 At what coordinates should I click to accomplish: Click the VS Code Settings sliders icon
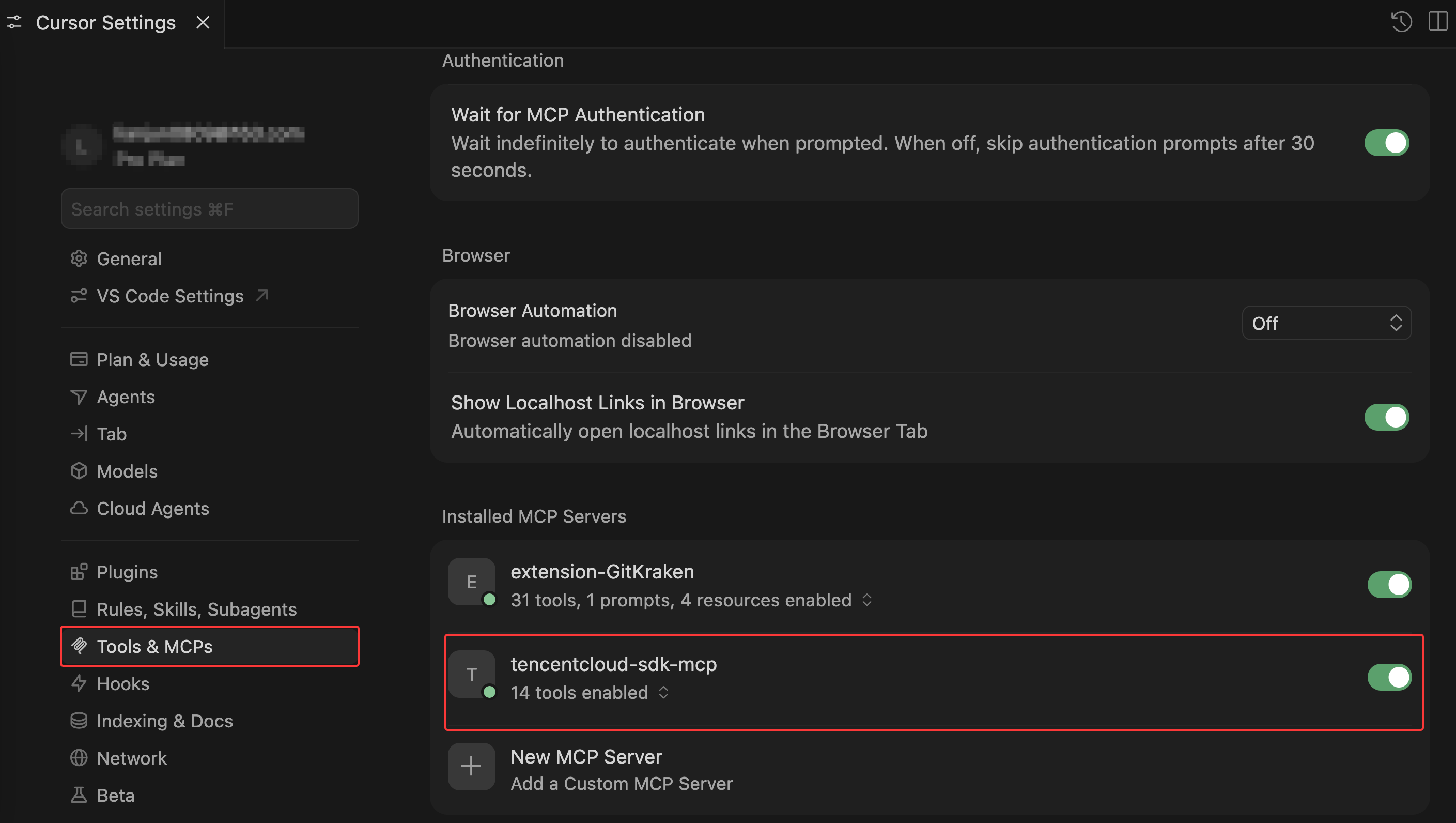tap(79, 296)
